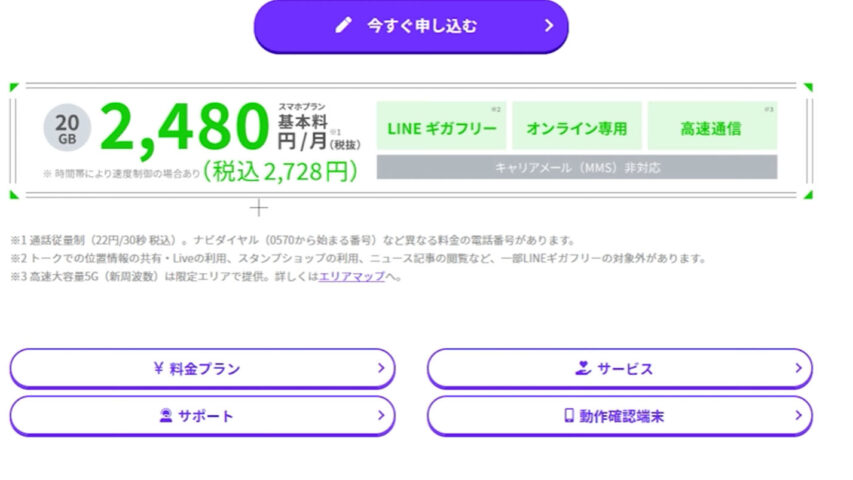Viewport: 853px width, 480px height.
Task: Click the chevron at right of サポート
Action: pos(380,416)
